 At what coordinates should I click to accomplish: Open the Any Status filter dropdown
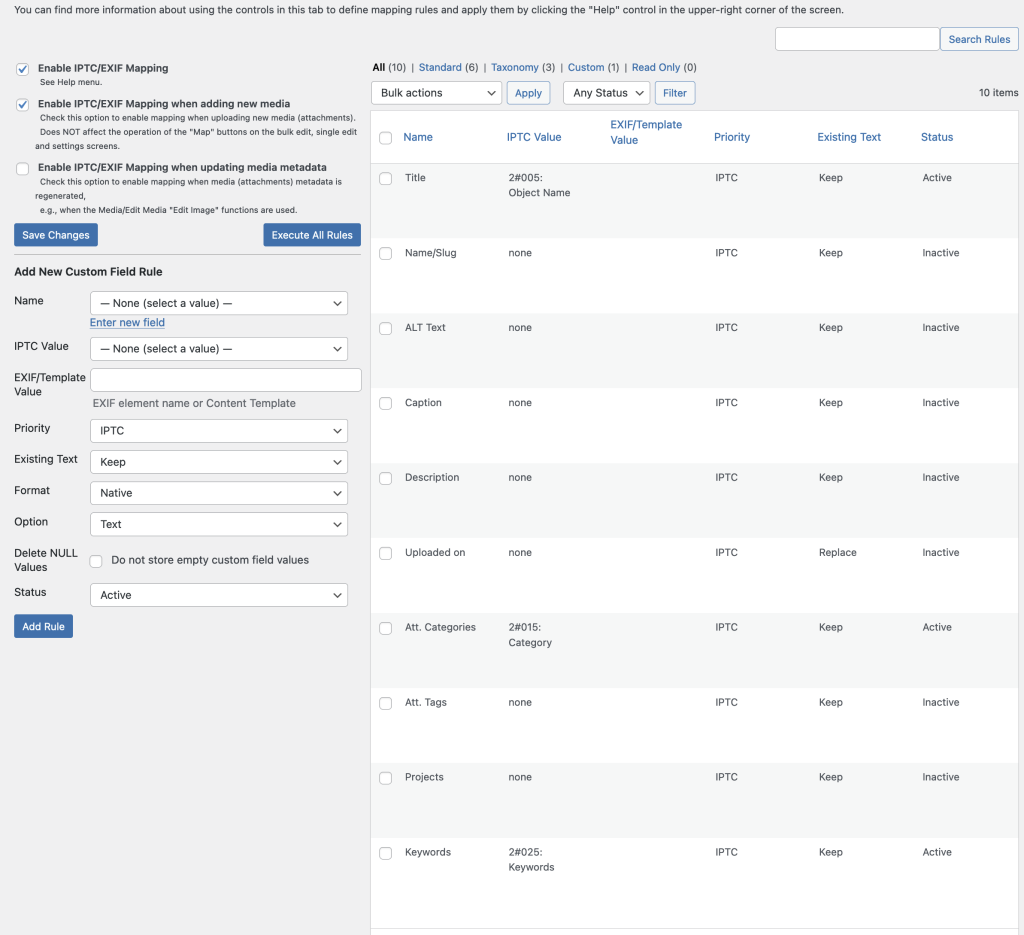pyautogui.click(x=607, y=93)
